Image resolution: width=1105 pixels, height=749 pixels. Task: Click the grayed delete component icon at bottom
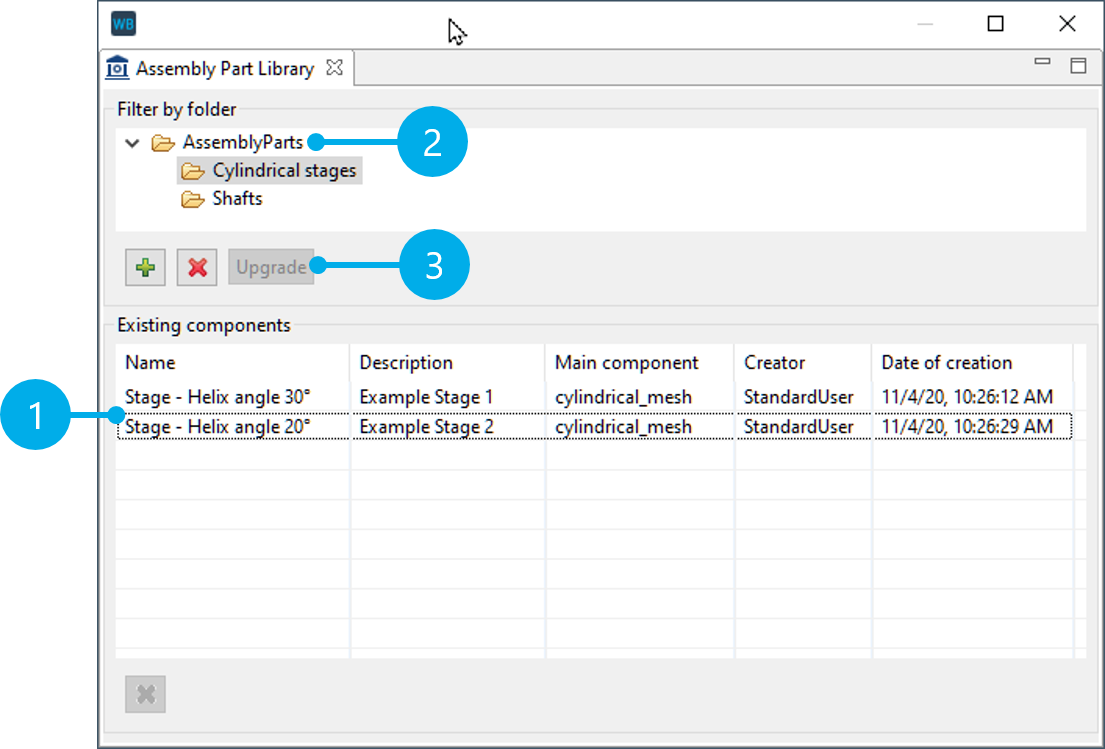click(x=146, y=694)
